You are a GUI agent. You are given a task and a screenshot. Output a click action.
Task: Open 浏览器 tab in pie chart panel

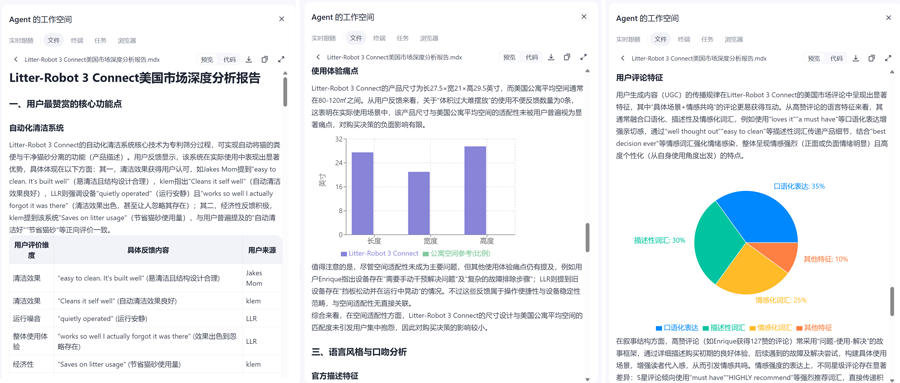[734, 40]
